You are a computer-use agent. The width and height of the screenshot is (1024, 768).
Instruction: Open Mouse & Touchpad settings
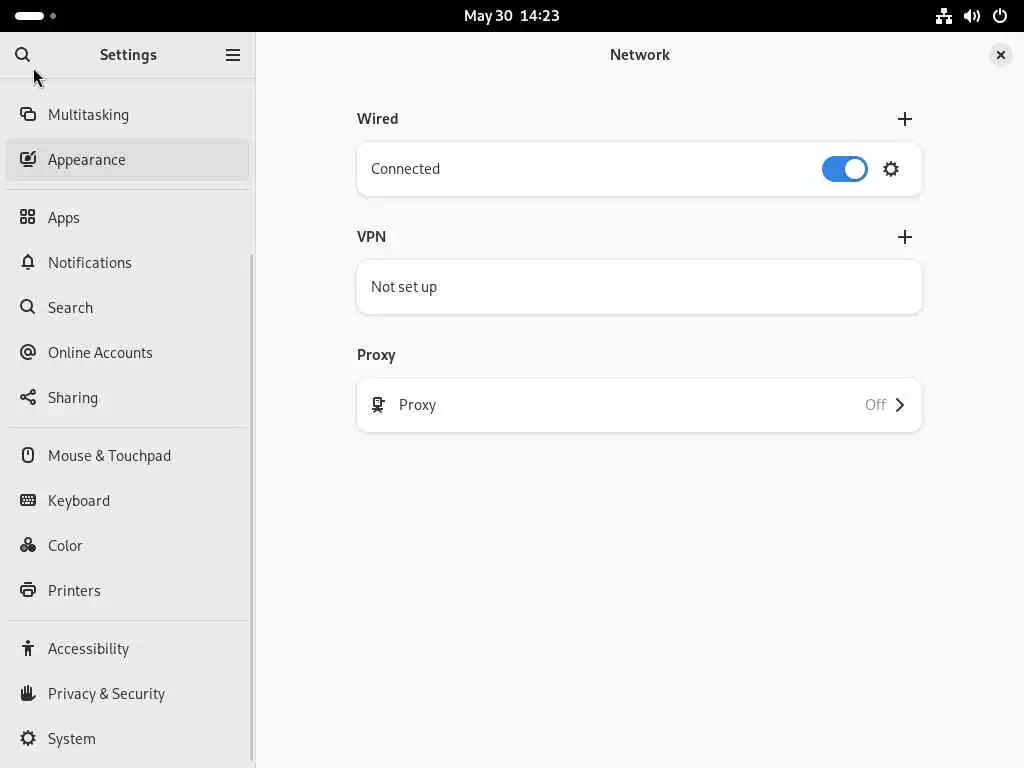point(128,455)
